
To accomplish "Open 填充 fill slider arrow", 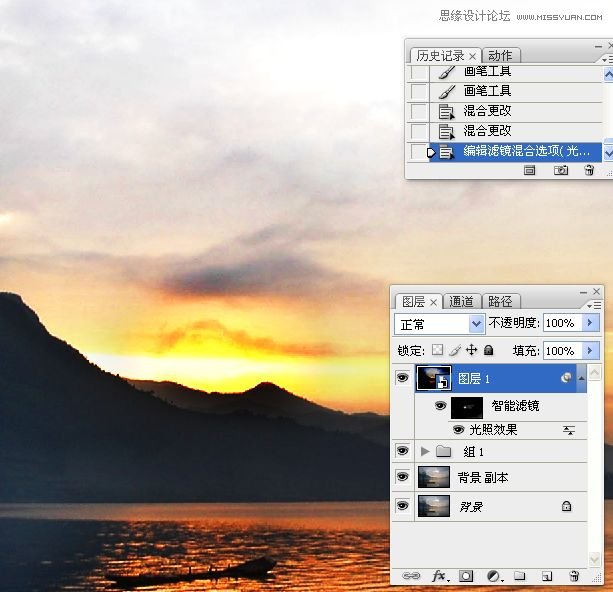I will 590,350.
